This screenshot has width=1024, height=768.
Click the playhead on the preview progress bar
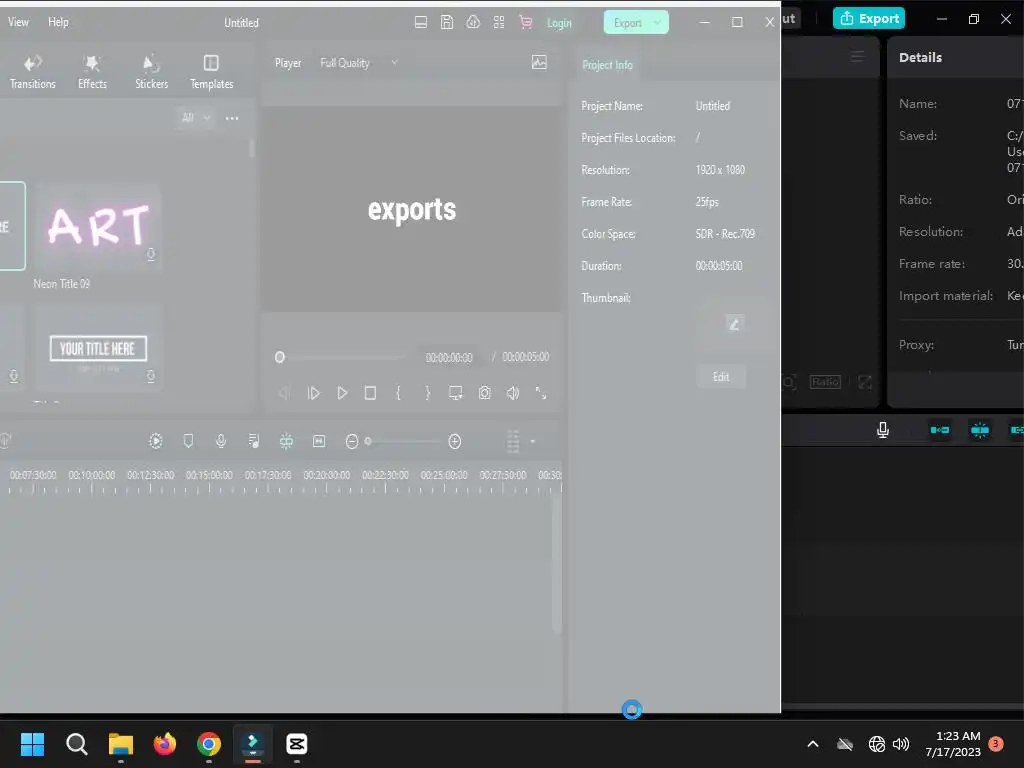[x=280, y=357]
